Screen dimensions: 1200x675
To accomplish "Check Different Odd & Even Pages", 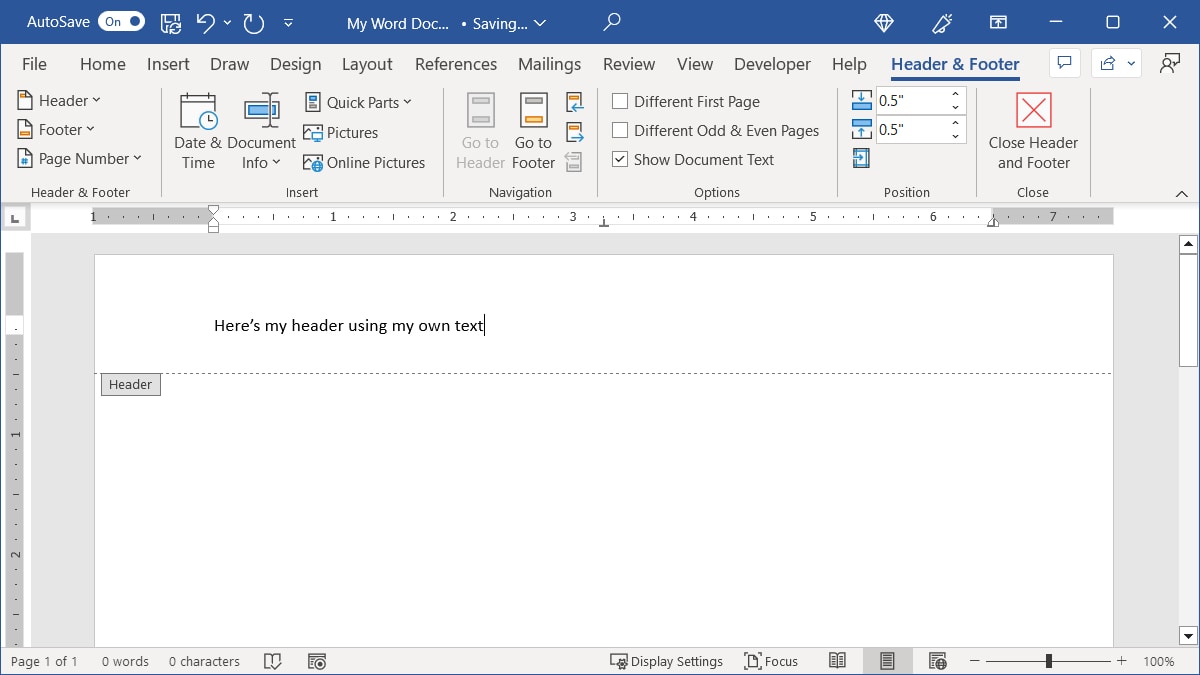I will 620,130.
